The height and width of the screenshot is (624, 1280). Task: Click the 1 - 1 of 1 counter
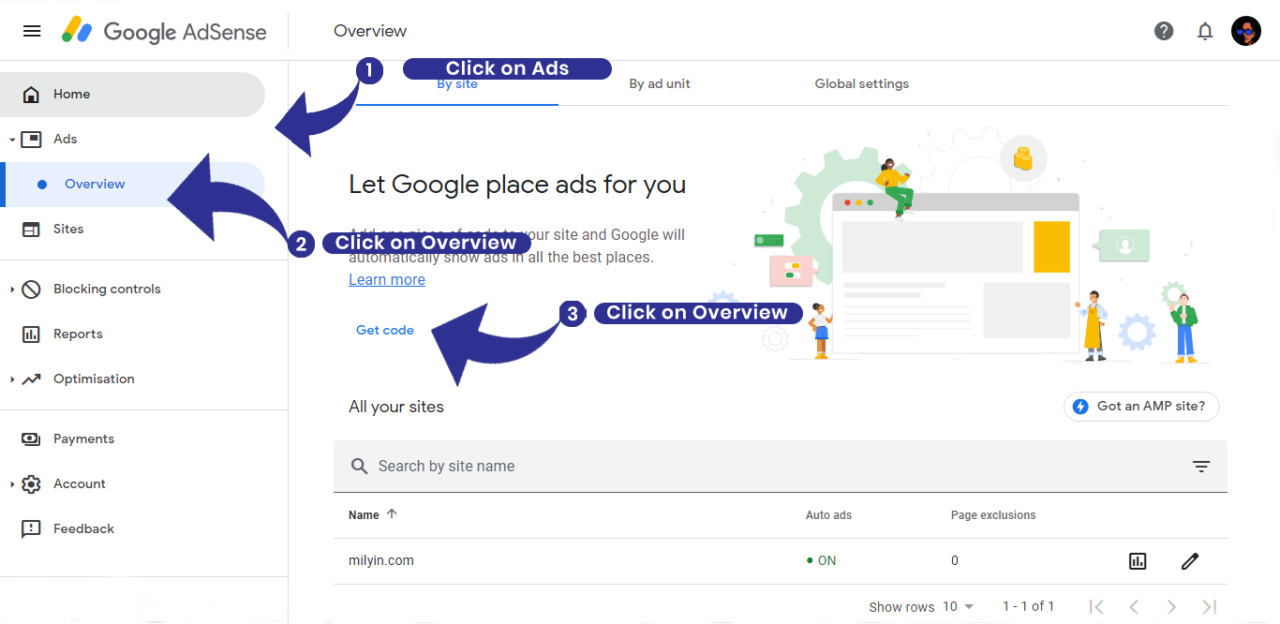pos(1029,607)
